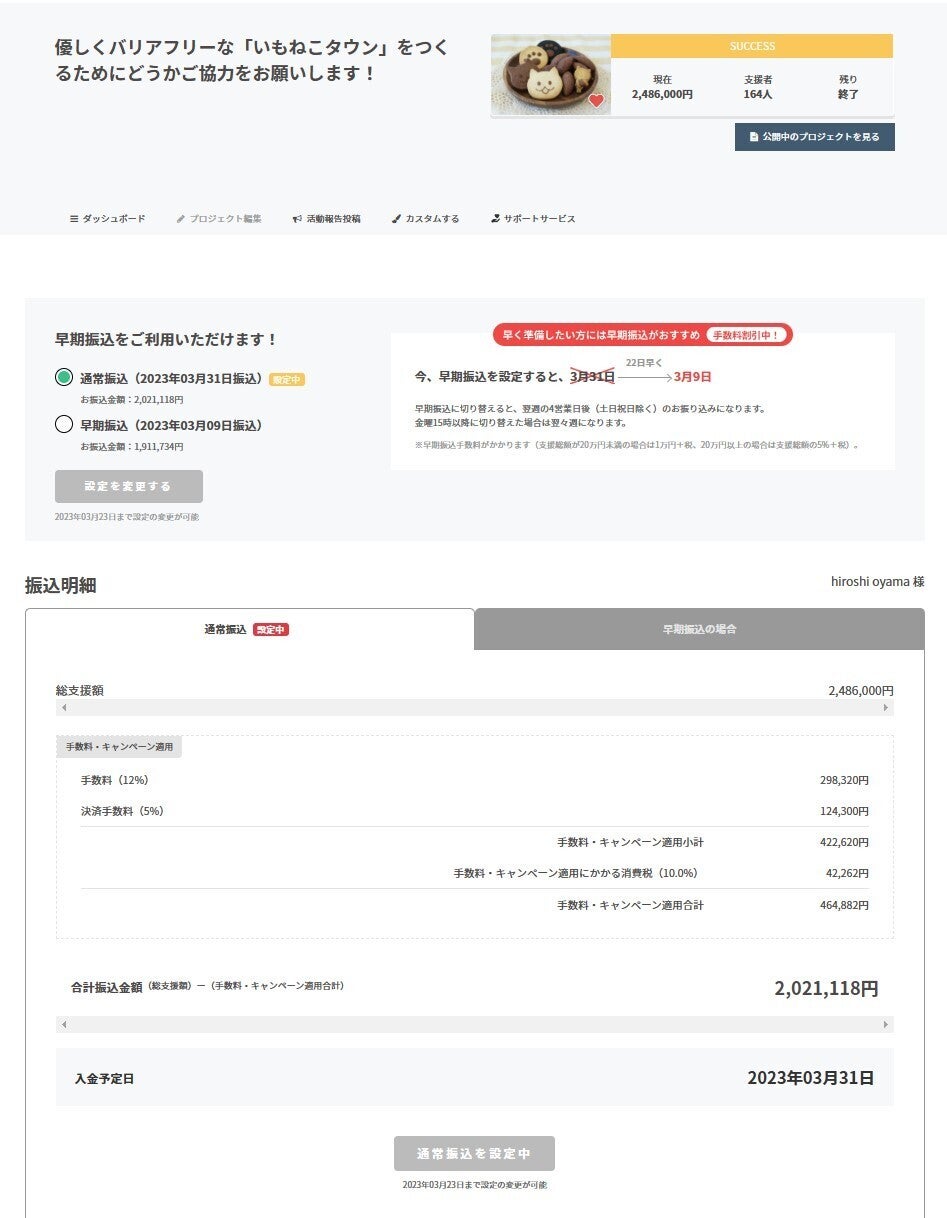
Task: Select 早期振込 (2023年03月09日振込) radio button
Action: 64,424
